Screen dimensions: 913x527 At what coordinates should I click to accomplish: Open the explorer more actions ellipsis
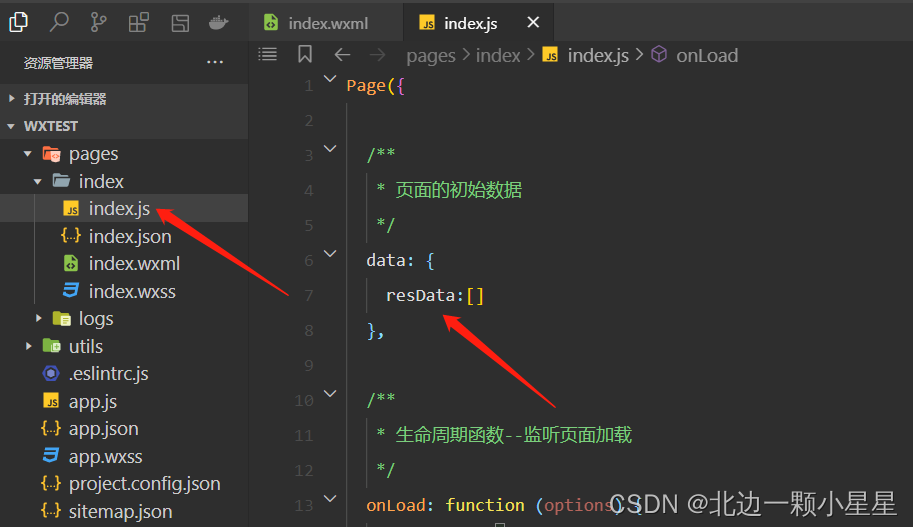tap(215, 62)
